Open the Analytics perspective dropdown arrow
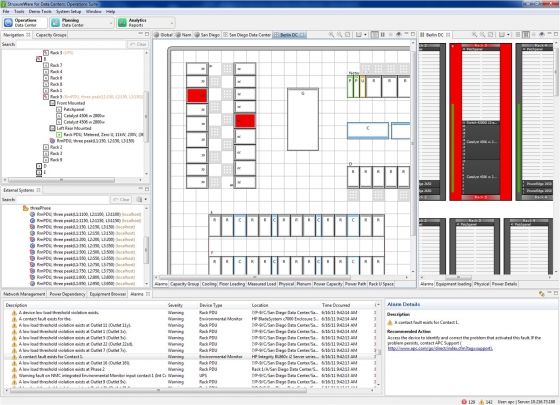560x405 pixels. click(x=172, y=23)
